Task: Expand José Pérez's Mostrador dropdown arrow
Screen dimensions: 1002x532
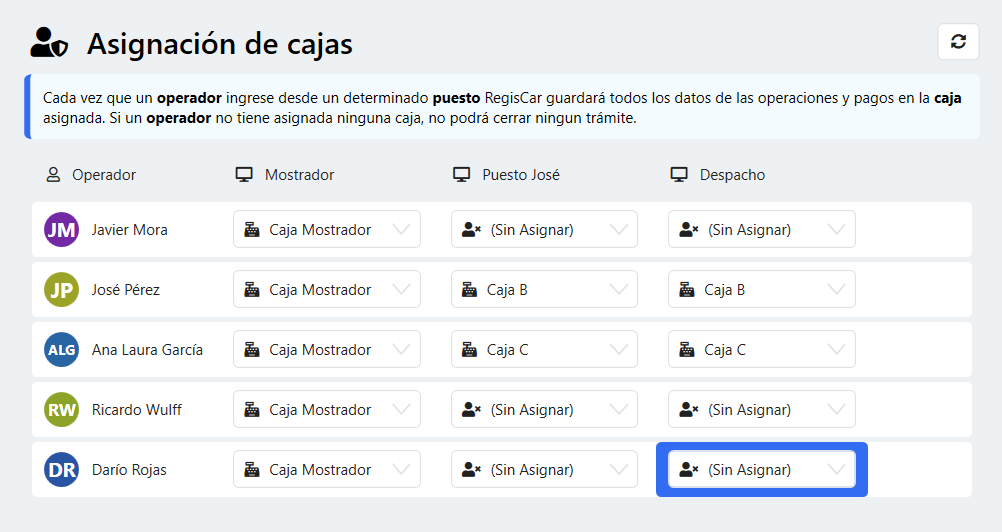Action: 401,289
